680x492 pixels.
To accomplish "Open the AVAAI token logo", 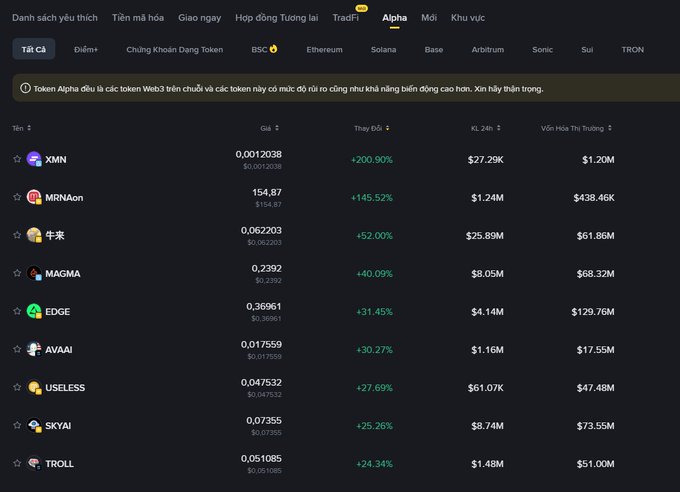I will (34, 349).
